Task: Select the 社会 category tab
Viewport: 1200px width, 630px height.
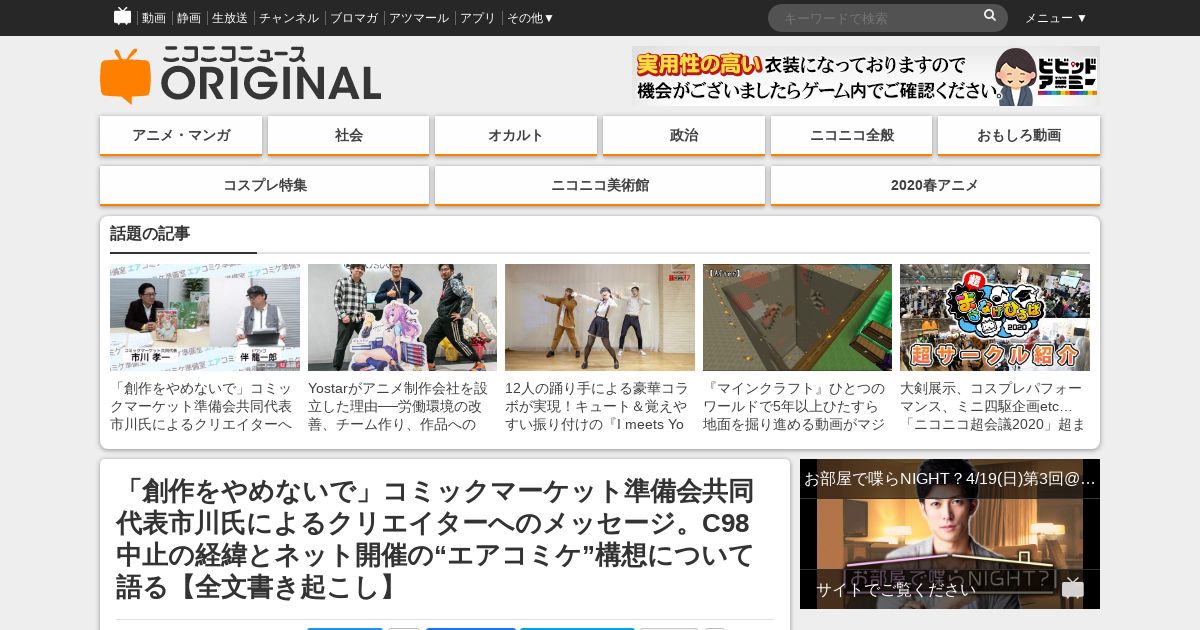Action: pyautogui.click(x=349, y=135)
